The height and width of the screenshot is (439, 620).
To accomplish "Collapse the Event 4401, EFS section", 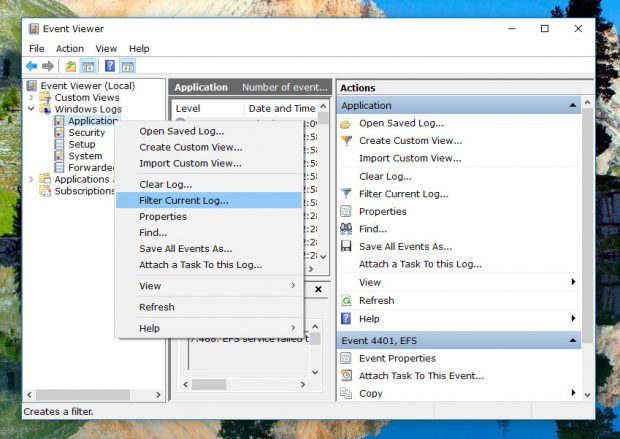I will [573, 341].
